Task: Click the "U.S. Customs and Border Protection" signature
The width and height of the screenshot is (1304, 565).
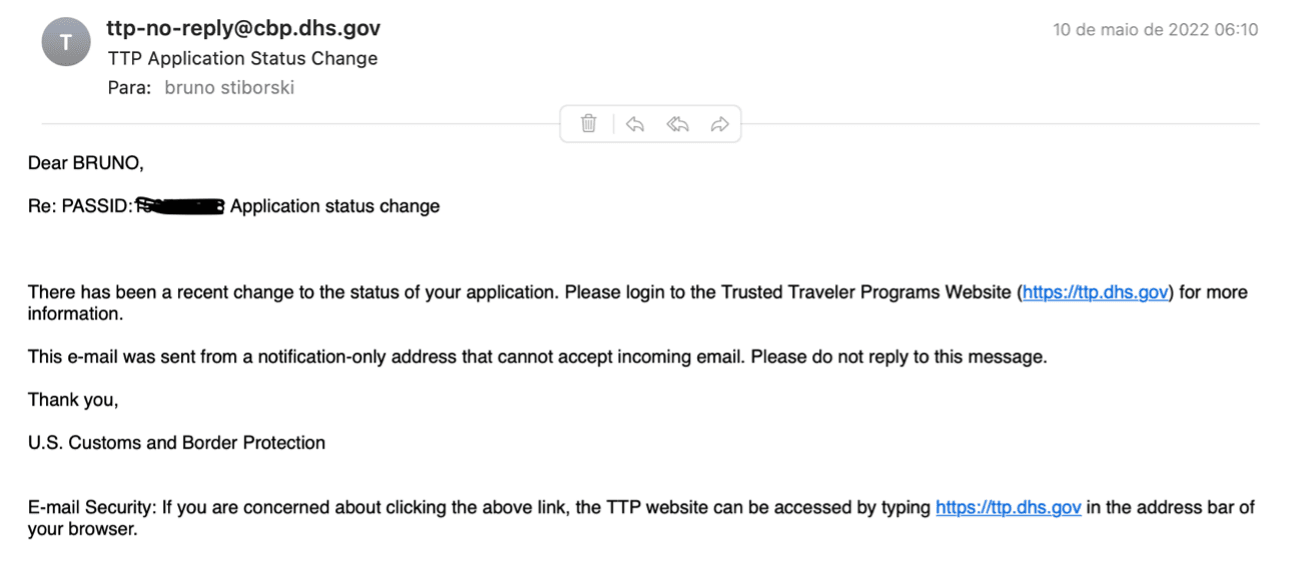Action: click(176, 442)
